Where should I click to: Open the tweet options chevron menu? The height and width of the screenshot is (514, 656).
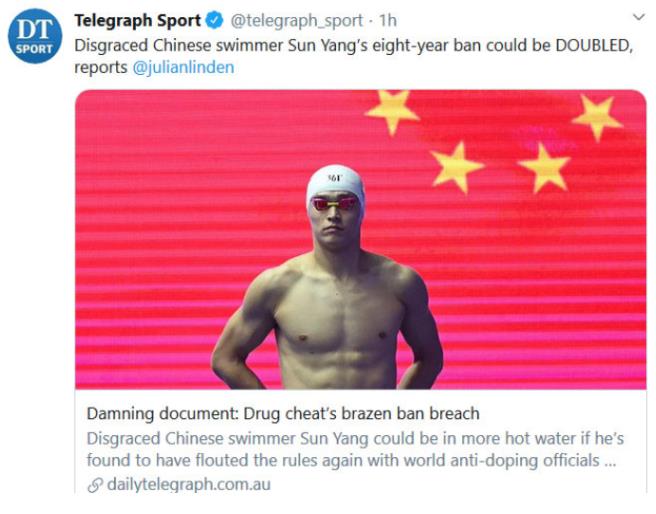pyautogui.click(x=638, y=17)
